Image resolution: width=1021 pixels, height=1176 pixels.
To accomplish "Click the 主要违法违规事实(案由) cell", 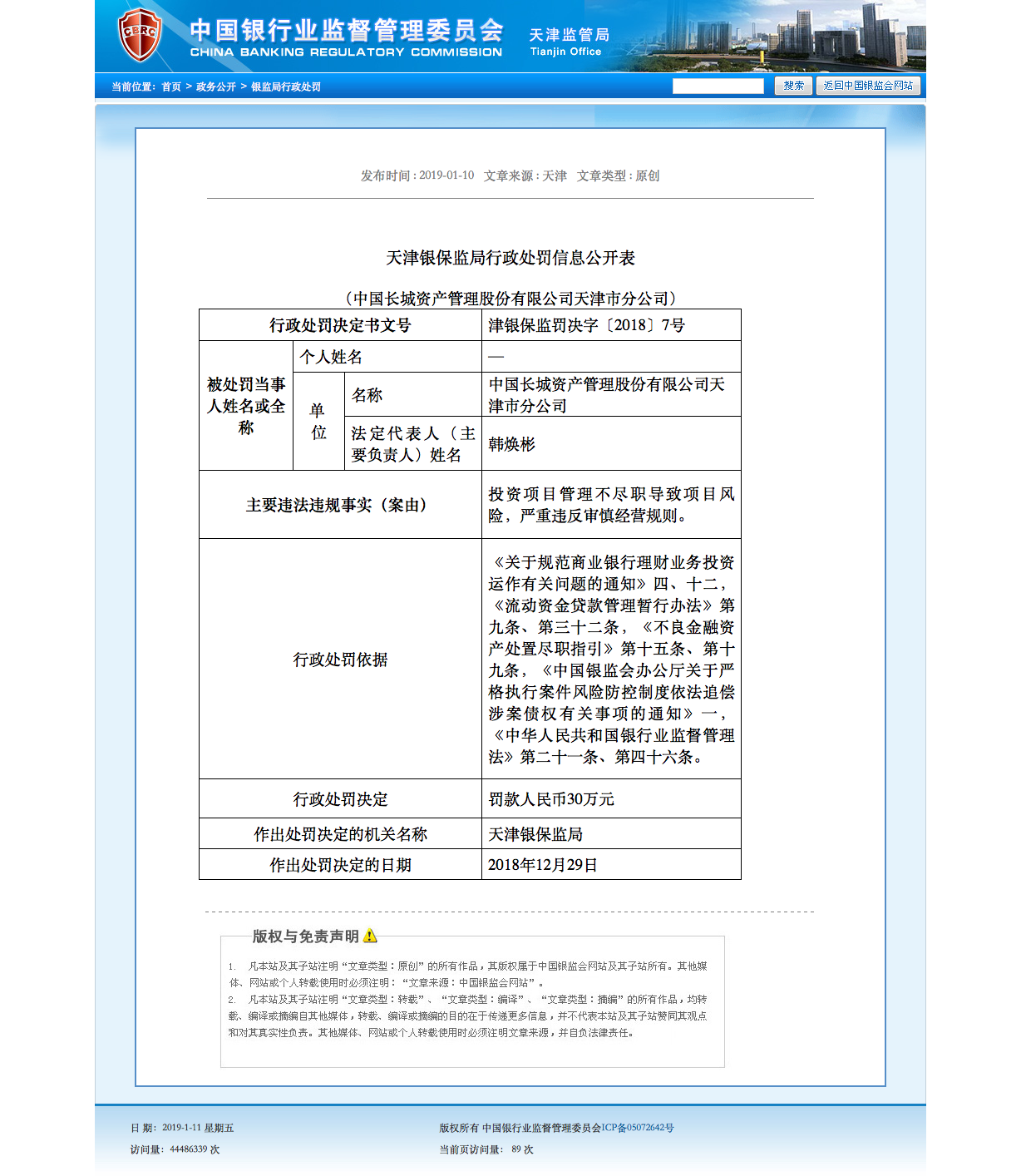I will (x=340, y=505).
